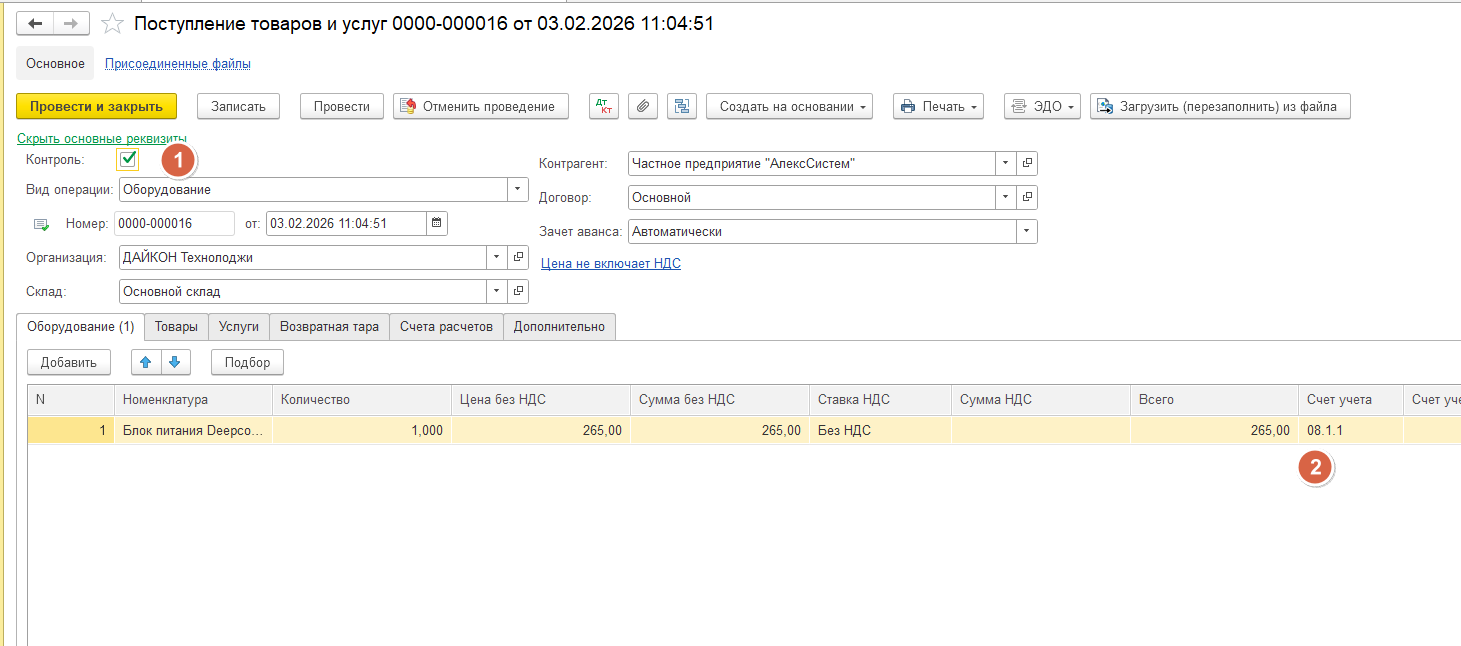Screen dimensions: 1461x646
Task: Open attached files via paperclip icon
Action: pyautogui.click(x=644, y=106)
